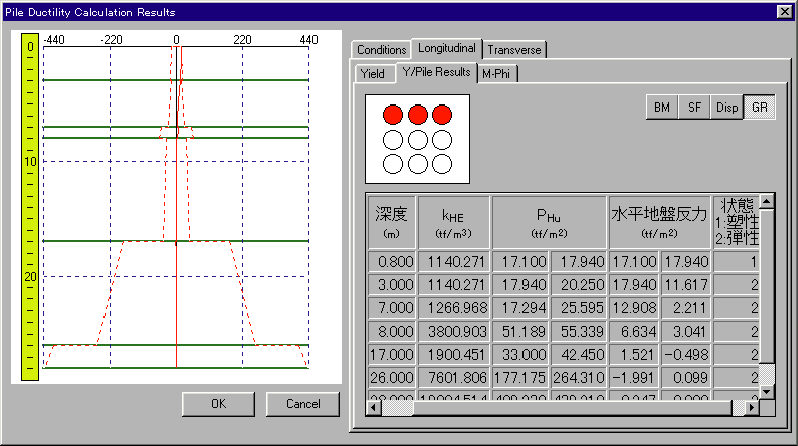
Task: Show the Disp diagram view
Action: click(x=727, y=108)
